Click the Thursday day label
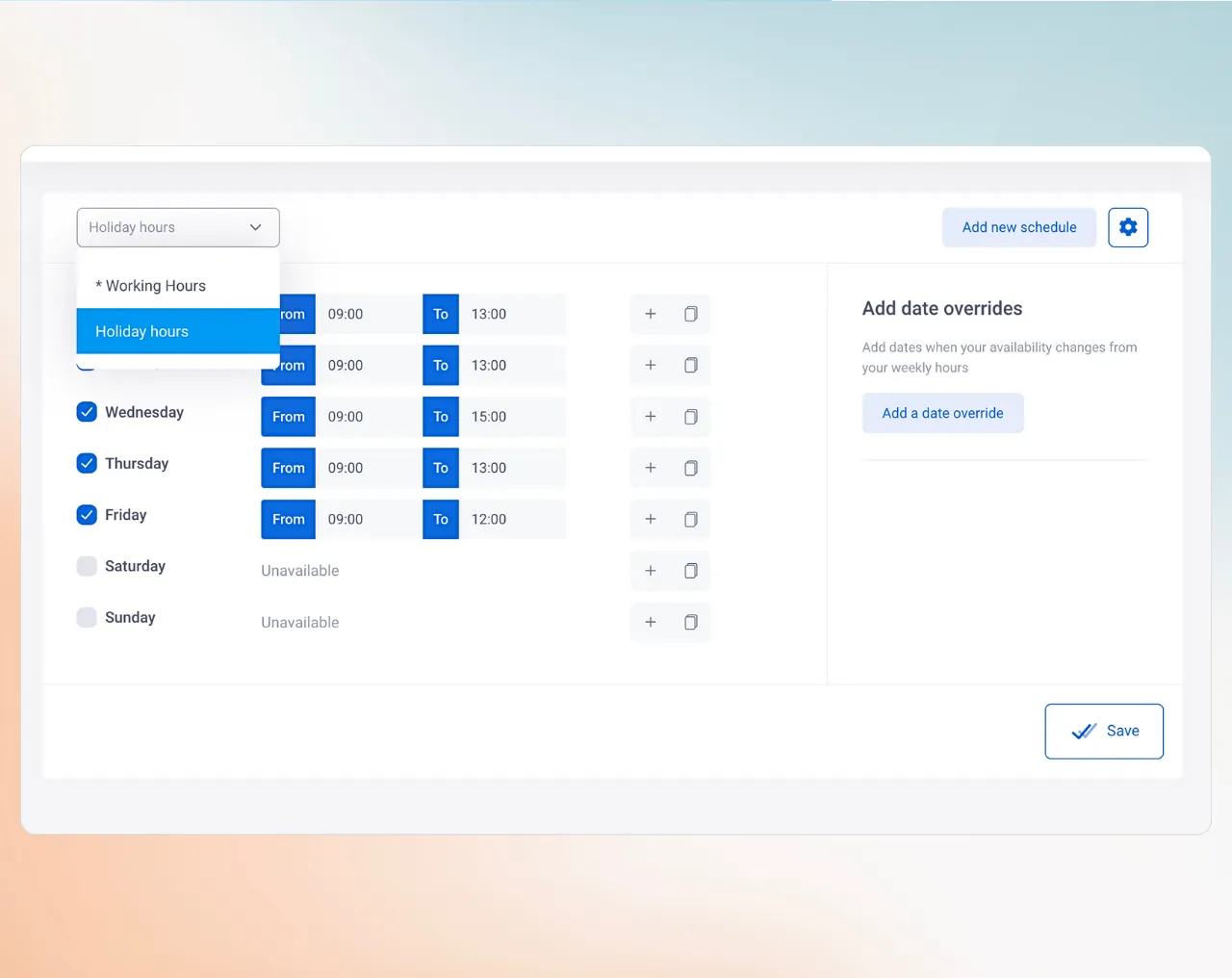Screen dimensions: 1232x978 click(137, 463)
